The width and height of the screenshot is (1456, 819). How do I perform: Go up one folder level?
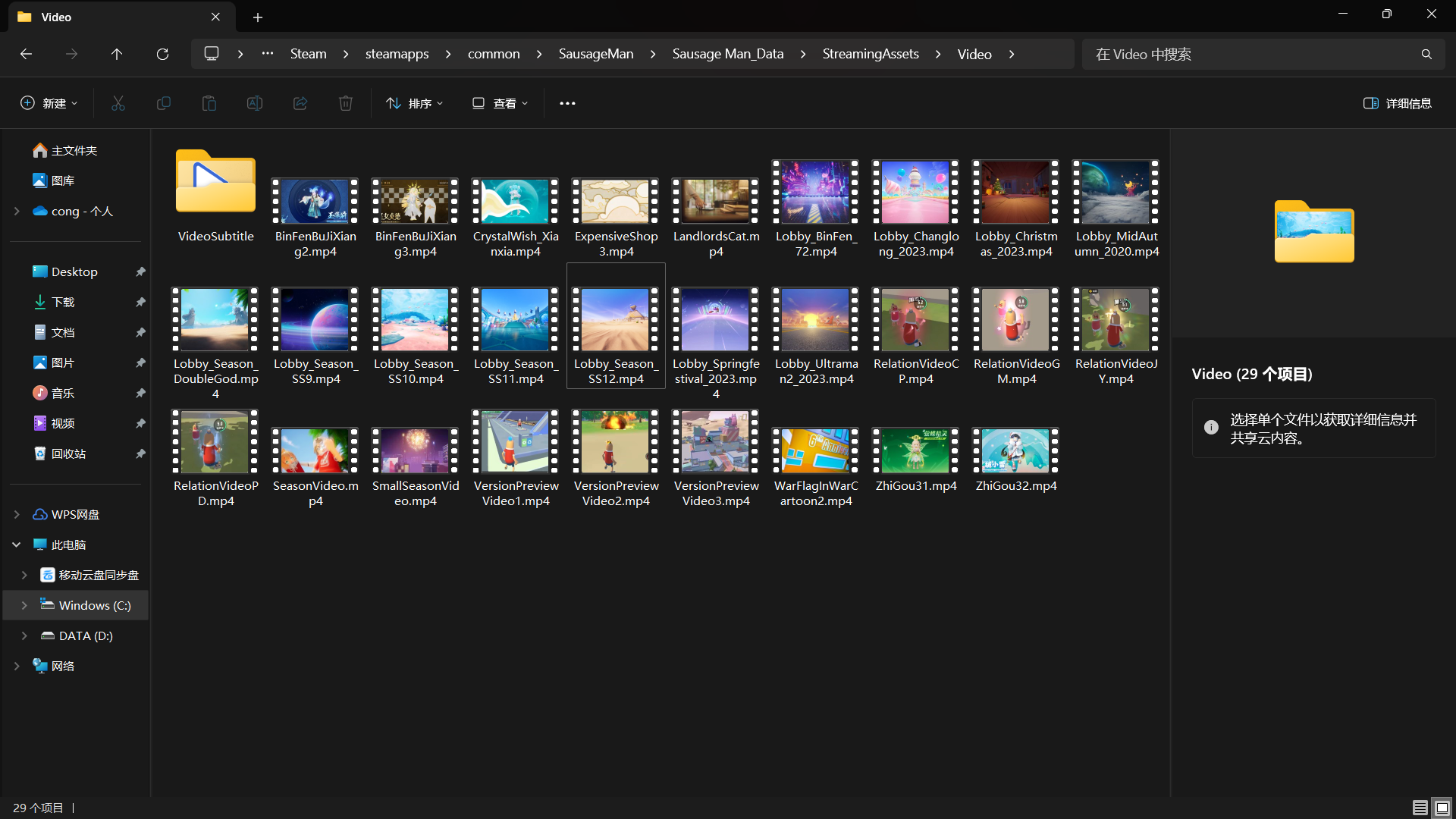[117, 54]
